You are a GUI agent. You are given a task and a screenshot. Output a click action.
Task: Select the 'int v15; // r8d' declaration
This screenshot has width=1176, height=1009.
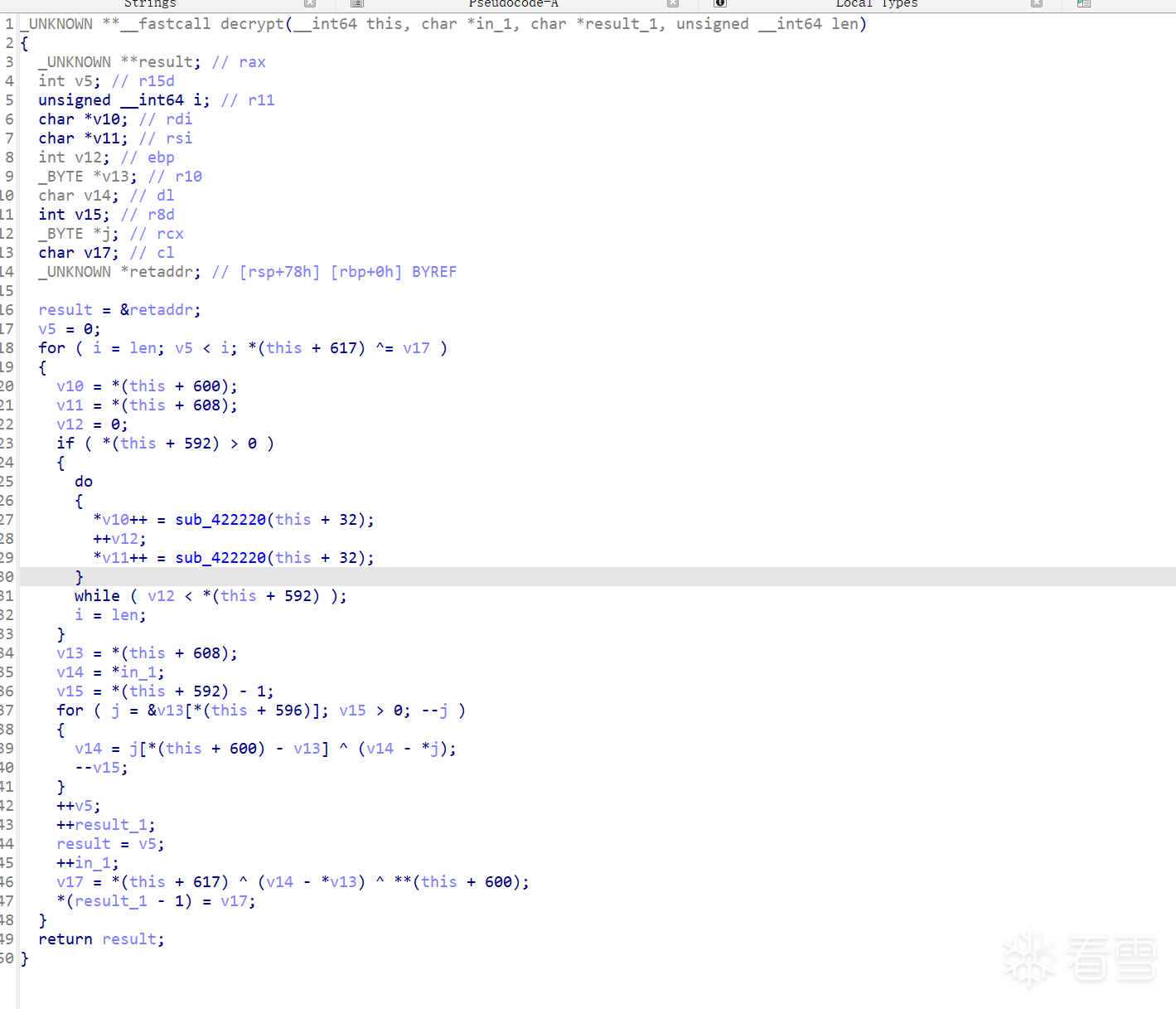106,215
